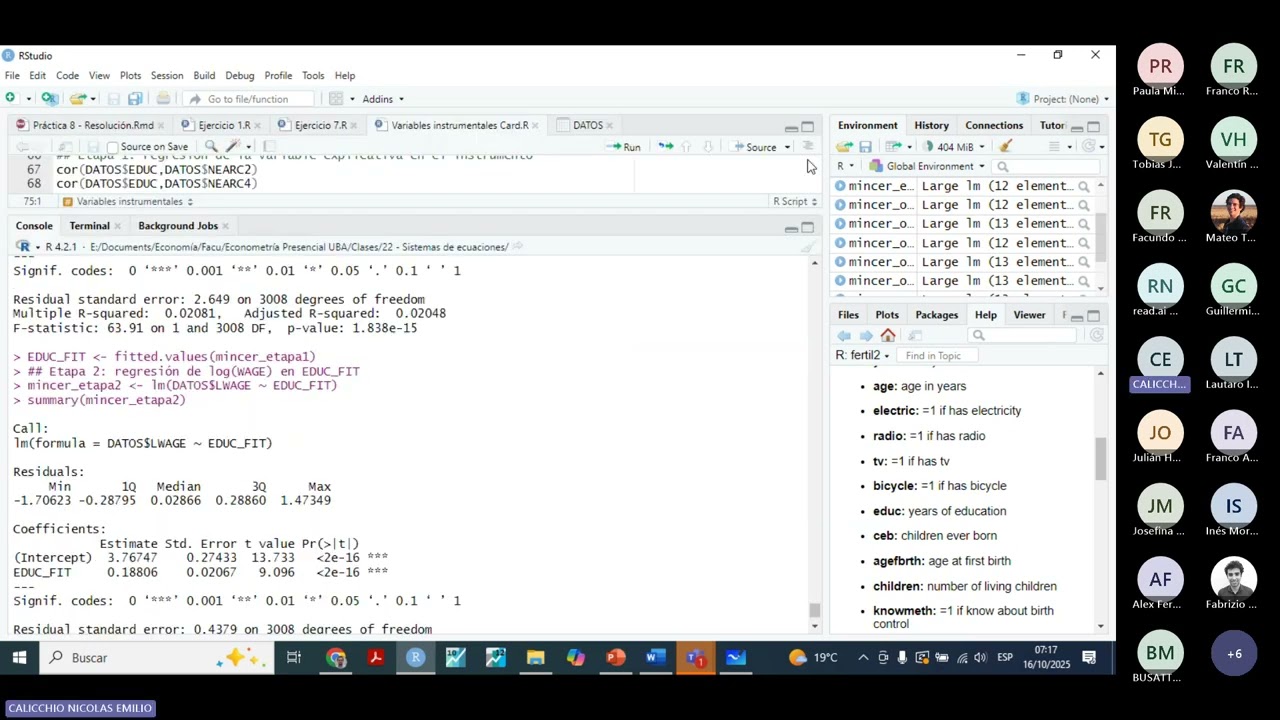Viewport: 1280px width, 720px height.
Task: Open Google Chrome from taskbar
Action: (336, 657)
